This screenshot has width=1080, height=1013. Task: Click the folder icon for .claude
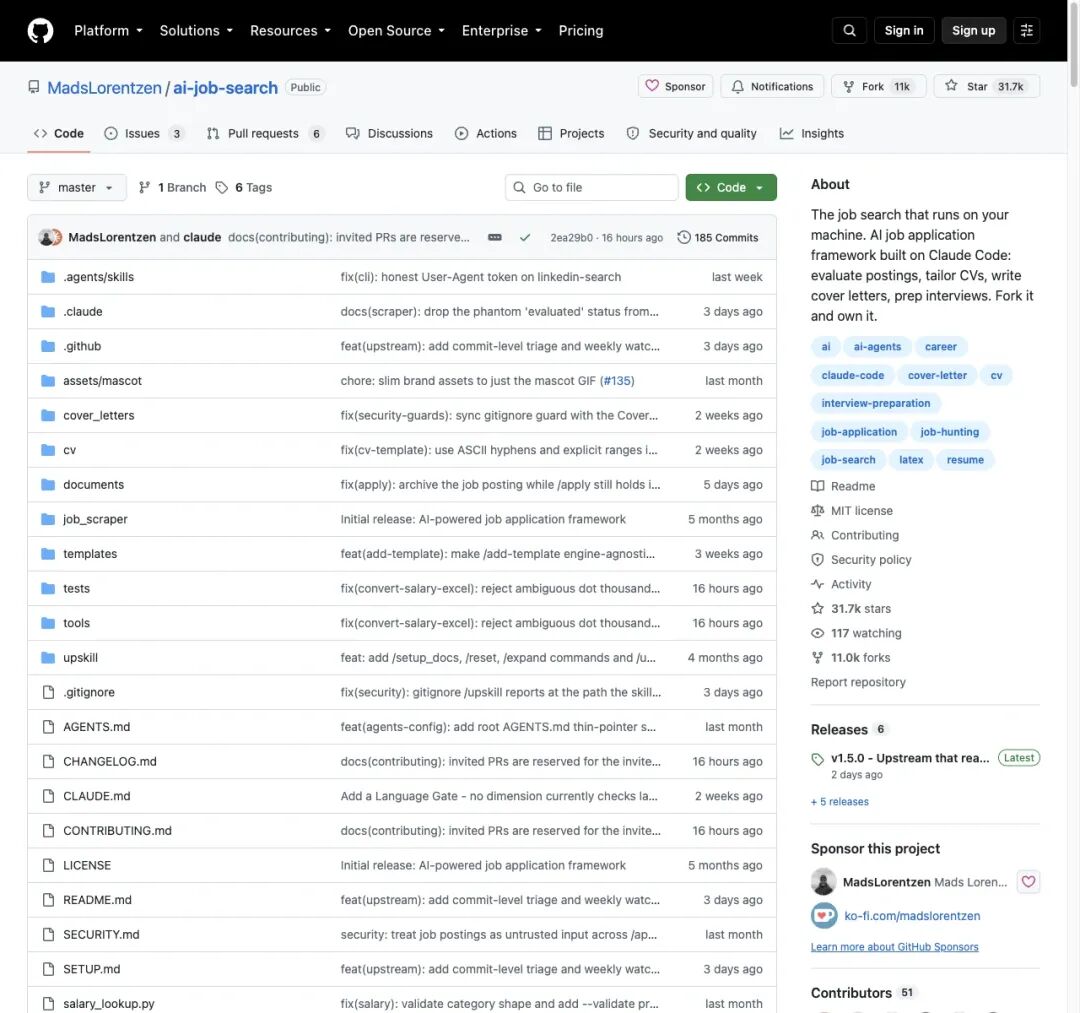[x=48, y=311]
